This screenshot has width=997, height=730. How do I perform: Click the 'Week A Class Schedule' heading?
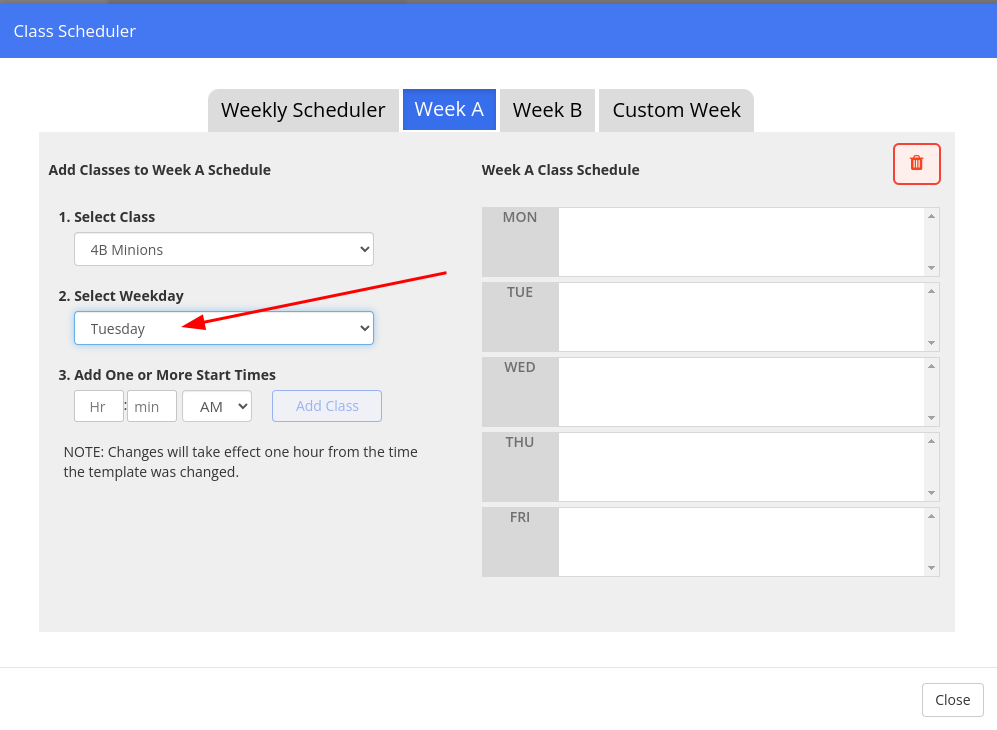(x=561, y=170)
